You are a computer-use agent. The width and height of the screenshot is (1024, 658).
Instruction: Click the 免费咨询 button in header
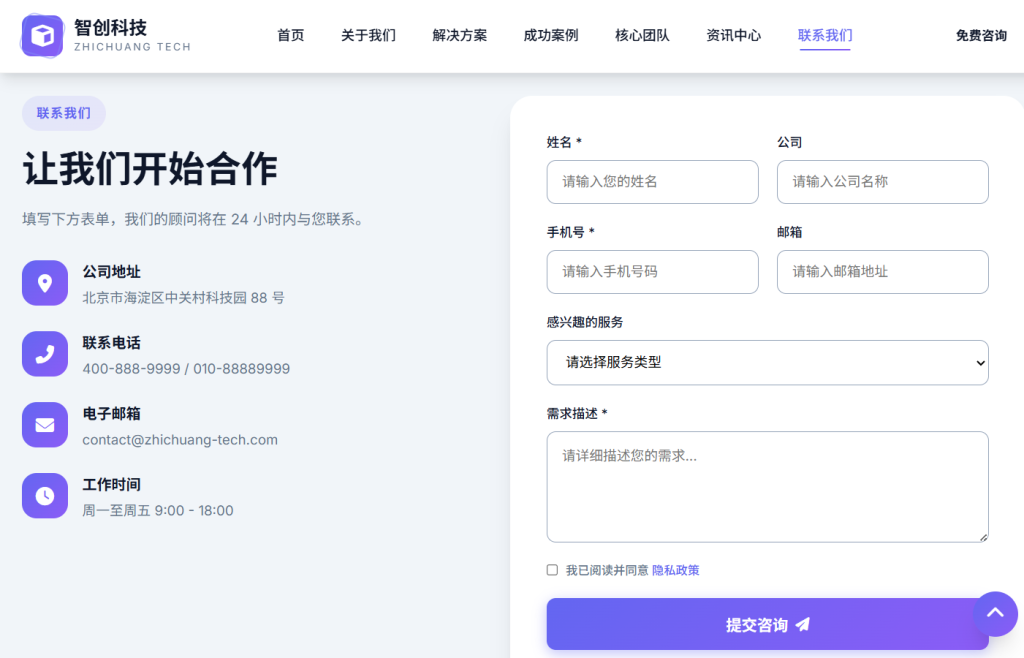tap(980, 36)
